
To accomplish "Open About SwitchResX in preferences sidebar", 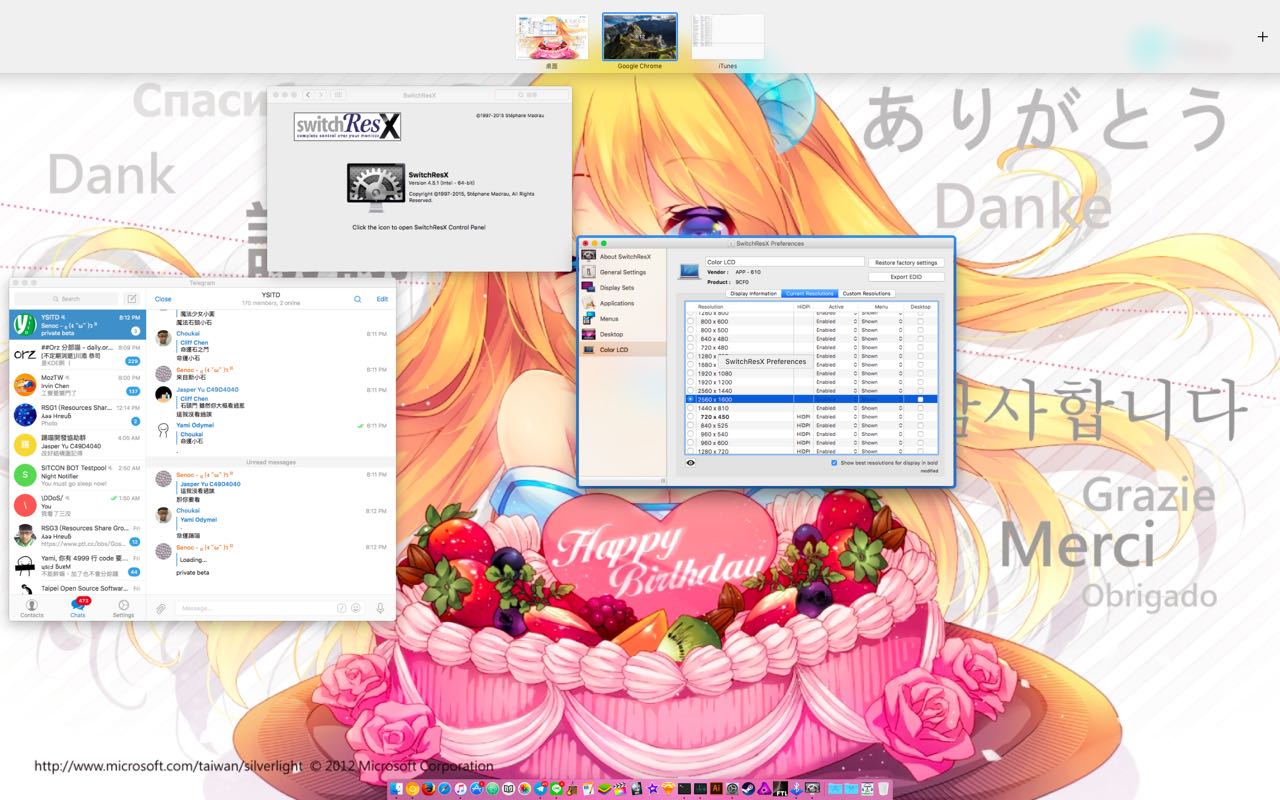I will (x=623, y=256).
